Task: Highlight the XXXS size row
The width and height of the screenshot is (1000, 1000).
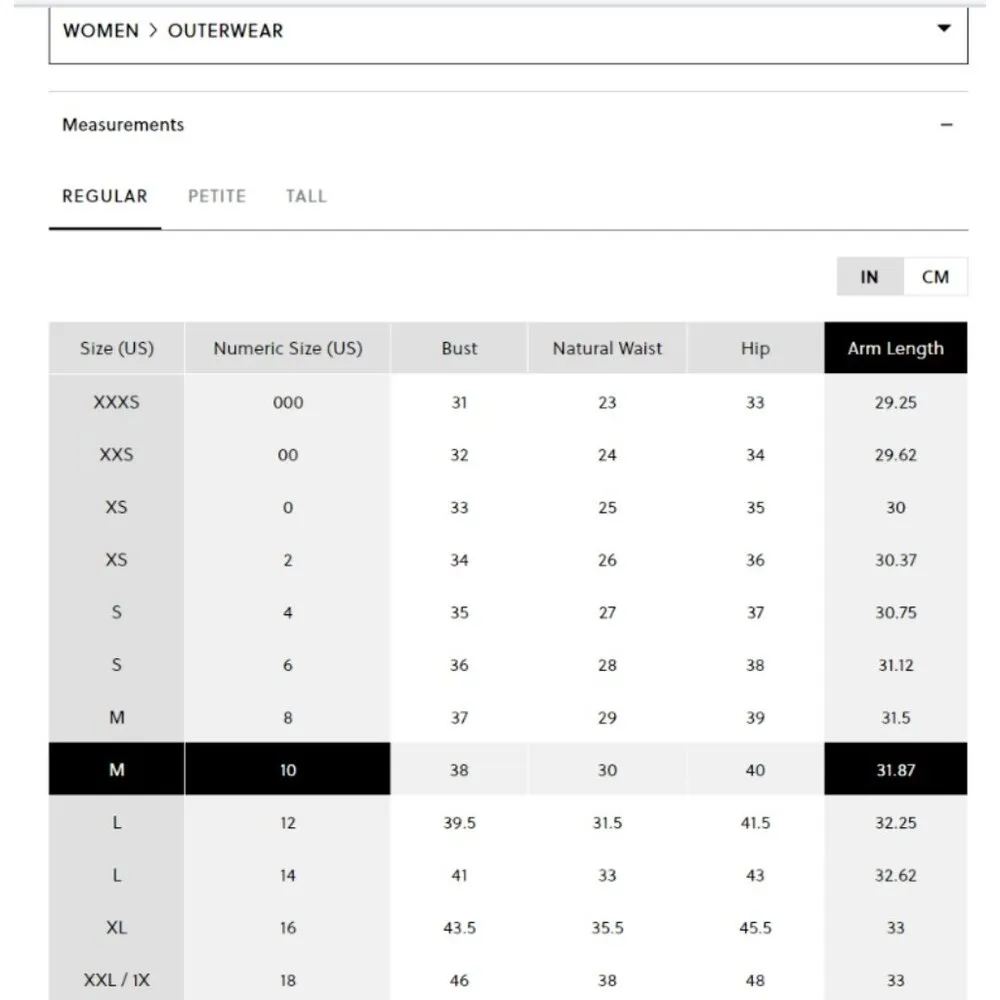Action: click(116, 402)
